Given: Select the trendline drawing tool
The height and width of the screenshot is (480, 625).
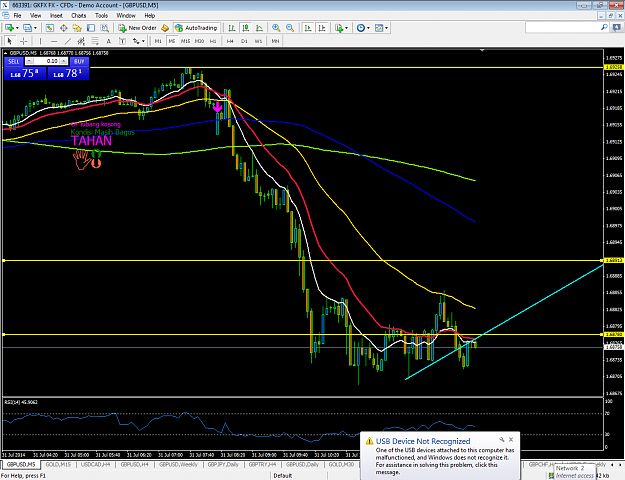Looking at the screenshot, I should 68,41.
